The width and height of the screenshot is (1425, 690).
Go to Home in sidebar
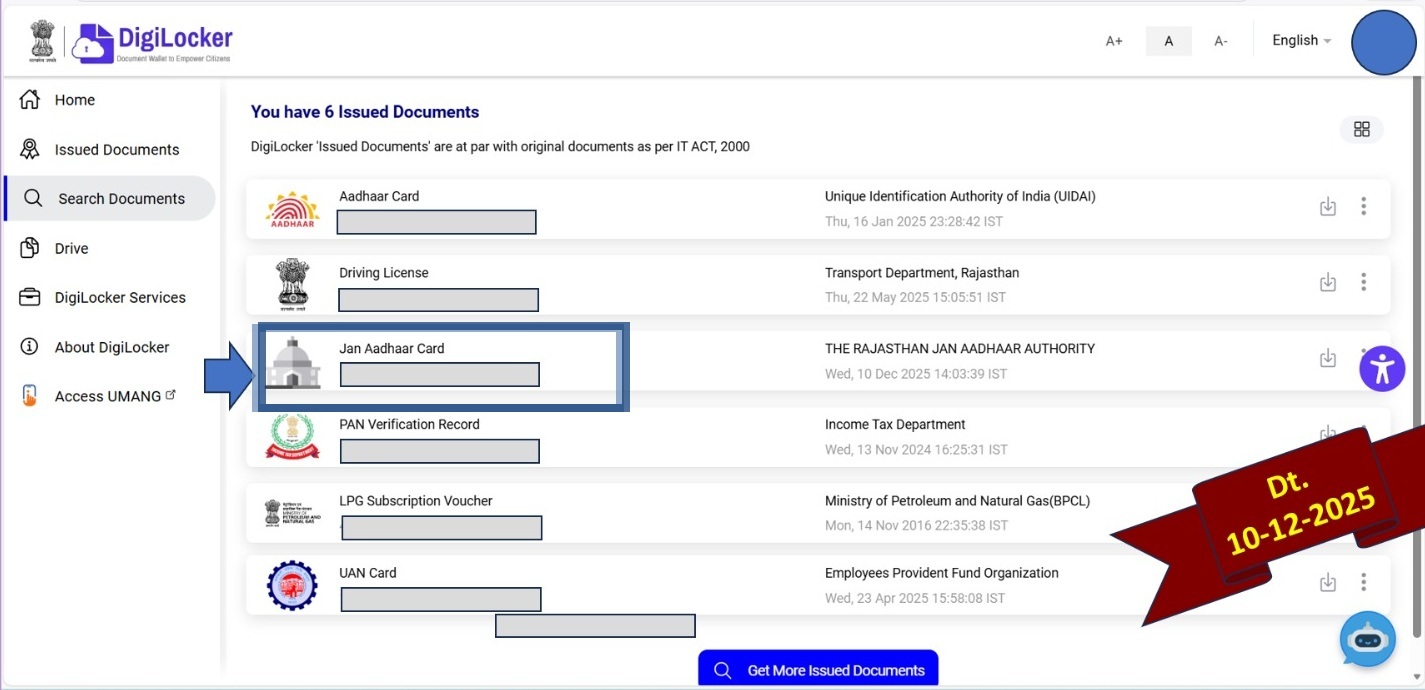click(x=74, y=100)
